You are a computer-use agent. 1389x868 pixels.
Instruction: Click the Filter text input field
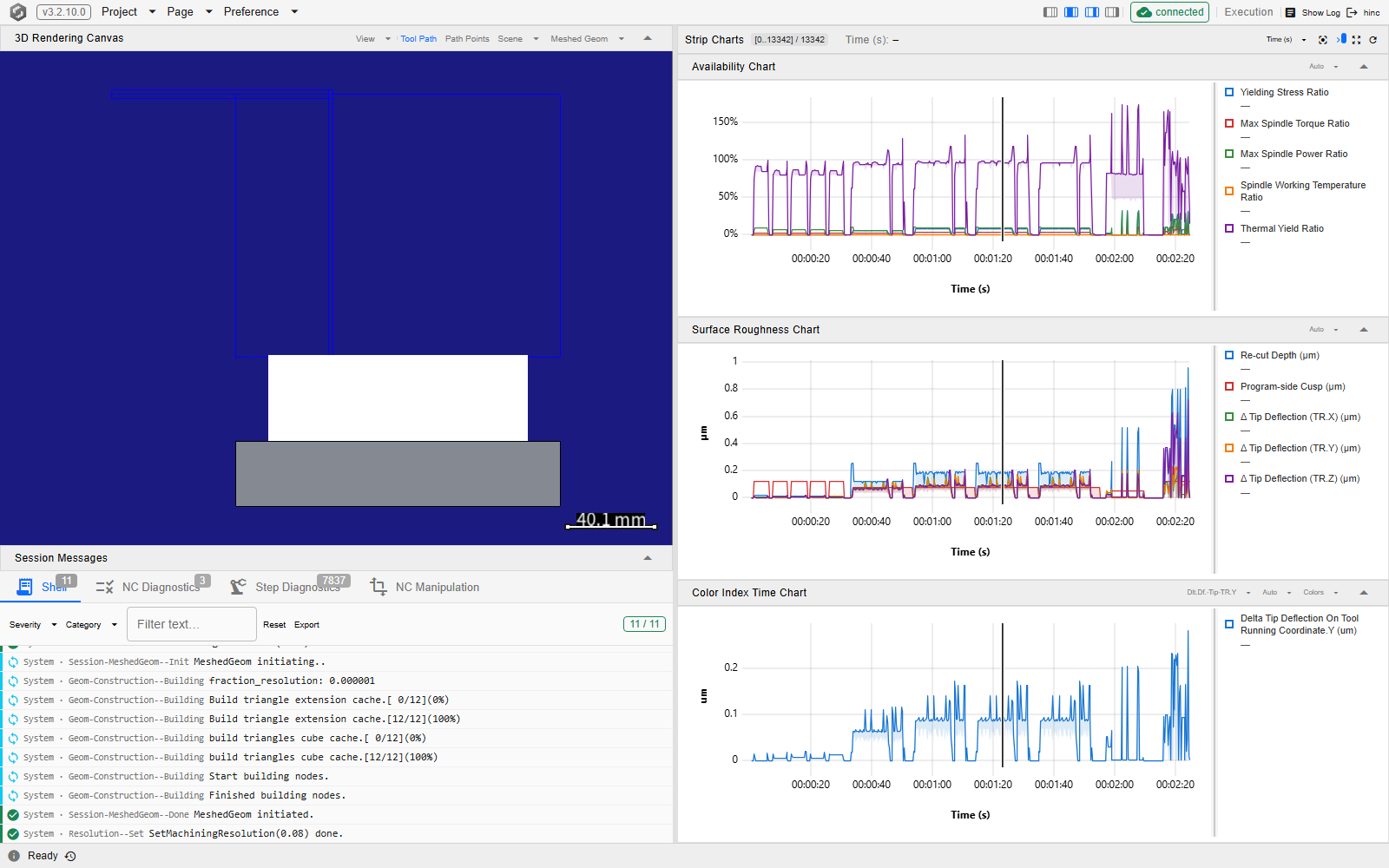tap(192, 624)
